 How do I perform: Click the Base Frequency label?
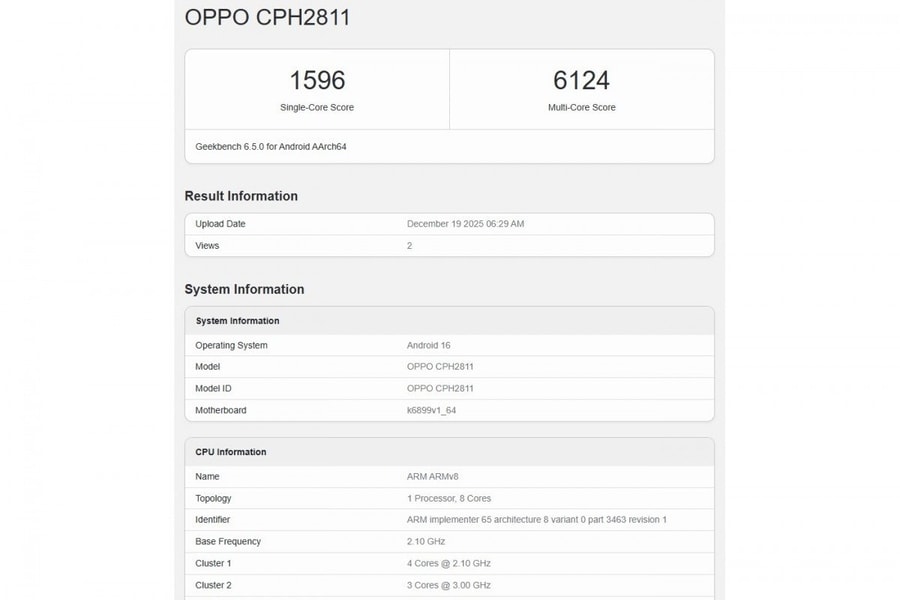tap(228, 541)
